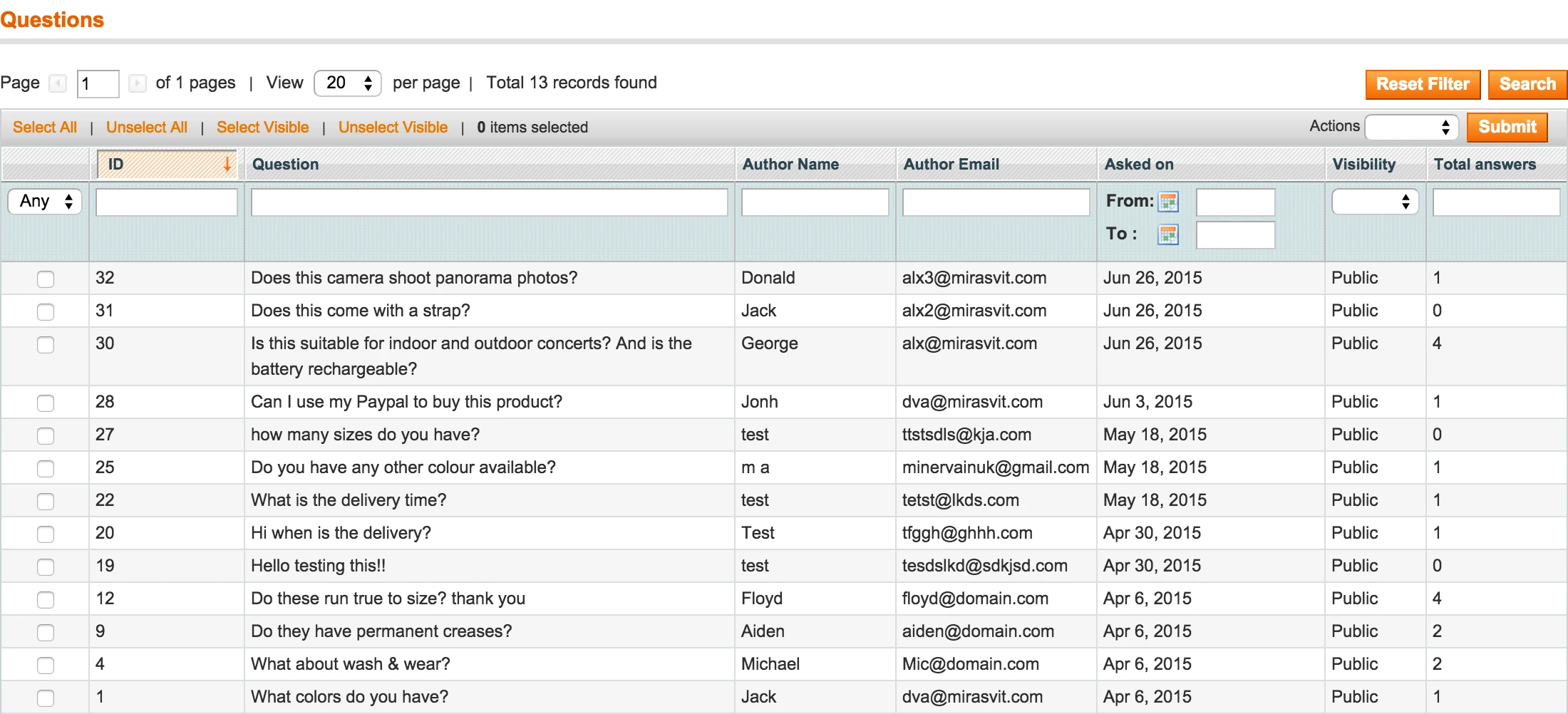Click the previous page arrow
The width and height of the screenshot is (1568, 714).
58,83
